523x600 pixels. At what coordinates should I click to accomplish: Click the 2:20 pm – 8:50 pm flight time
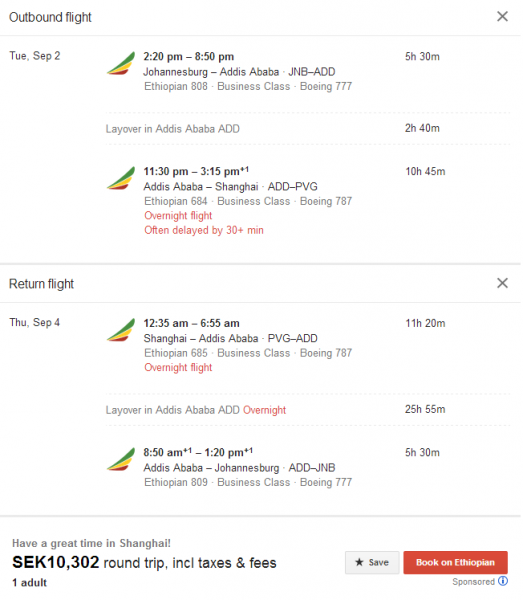pyautogui.click(x=189, y=57)
